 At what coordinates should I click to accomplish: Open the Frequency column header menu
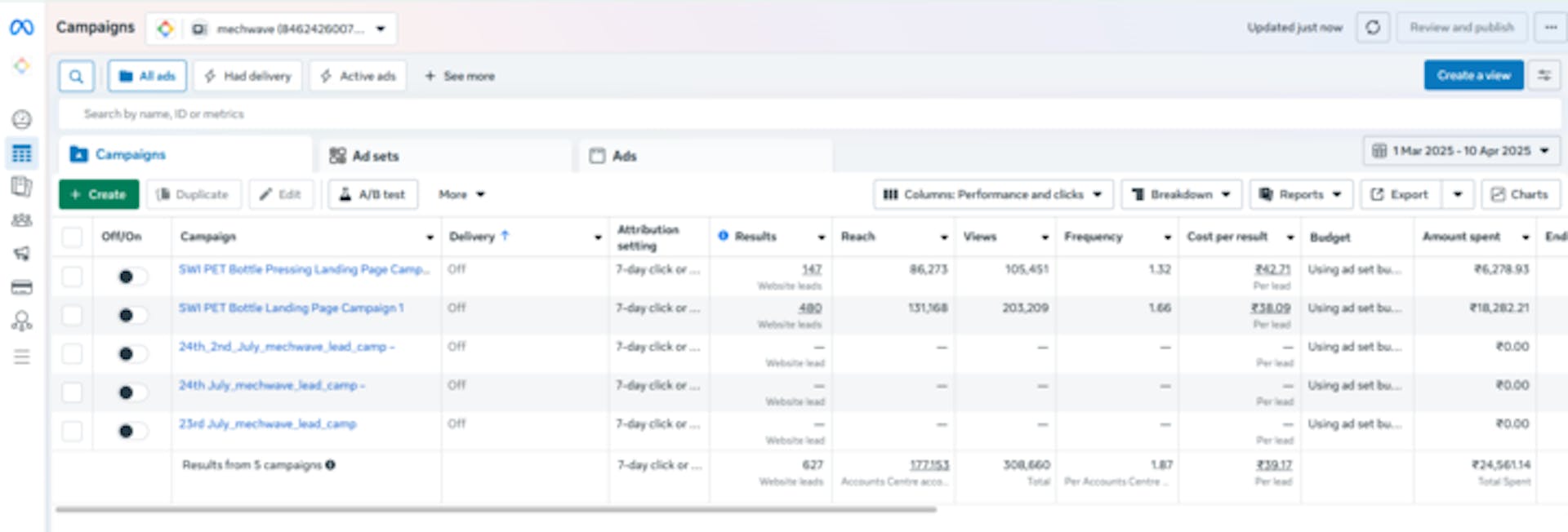coord(1167,237)
